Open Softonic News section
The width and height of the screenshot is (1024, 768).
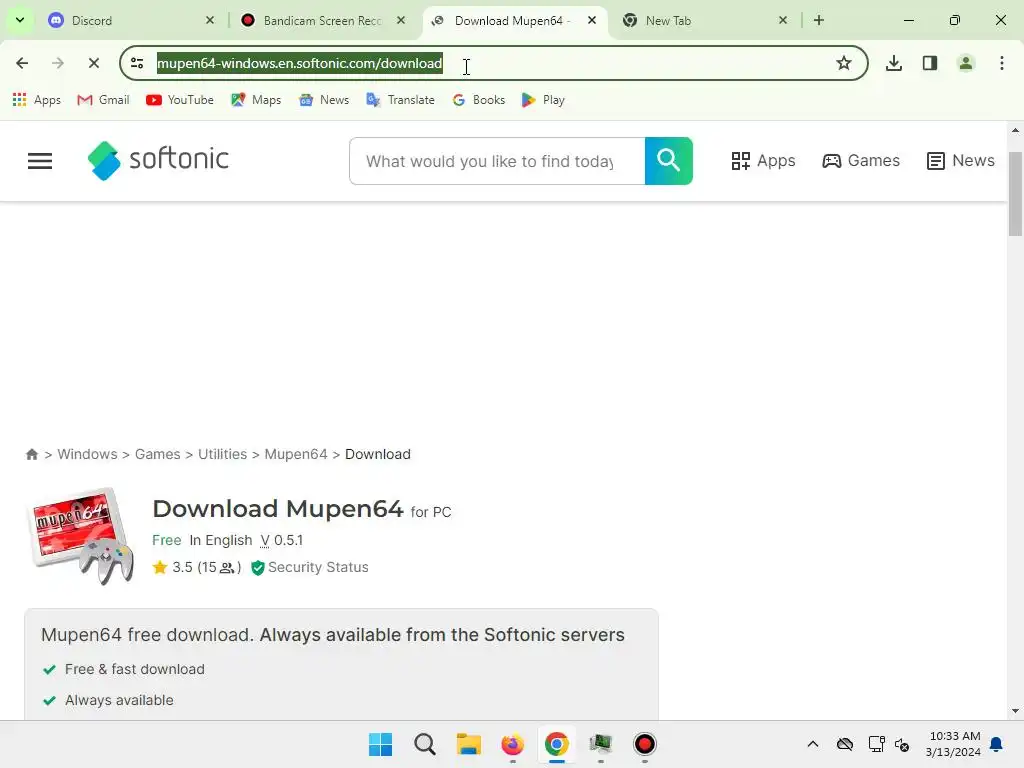point(960,161)
